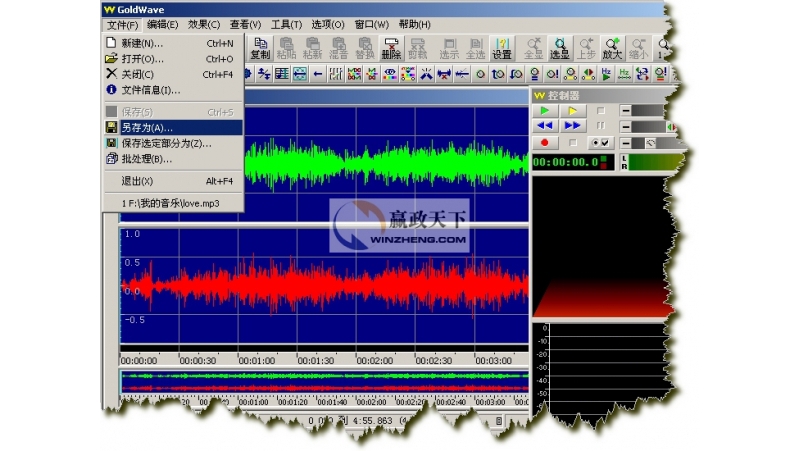Click the green left channel waveform
Viewport: 800px width, 451px height.
tap(386, 164)
